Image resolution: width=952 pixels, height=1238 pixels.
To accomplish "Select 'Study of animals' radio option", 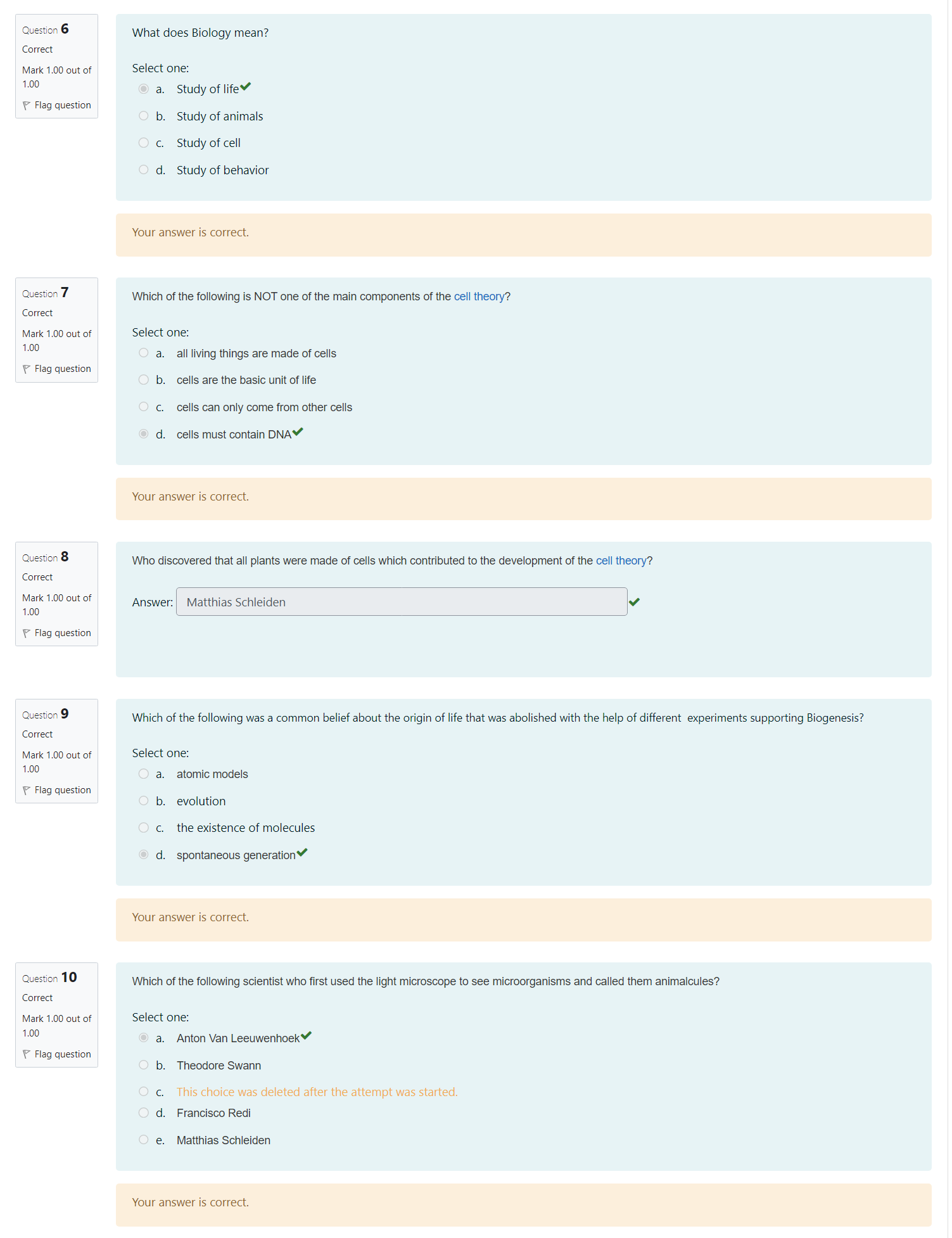I will (x=144, y=116).
